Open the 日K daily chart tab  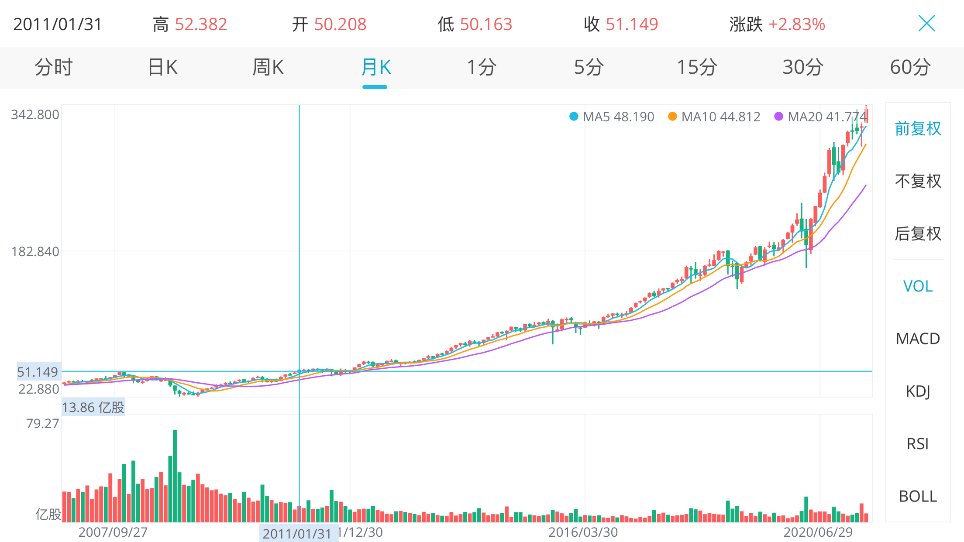point(162,68)
